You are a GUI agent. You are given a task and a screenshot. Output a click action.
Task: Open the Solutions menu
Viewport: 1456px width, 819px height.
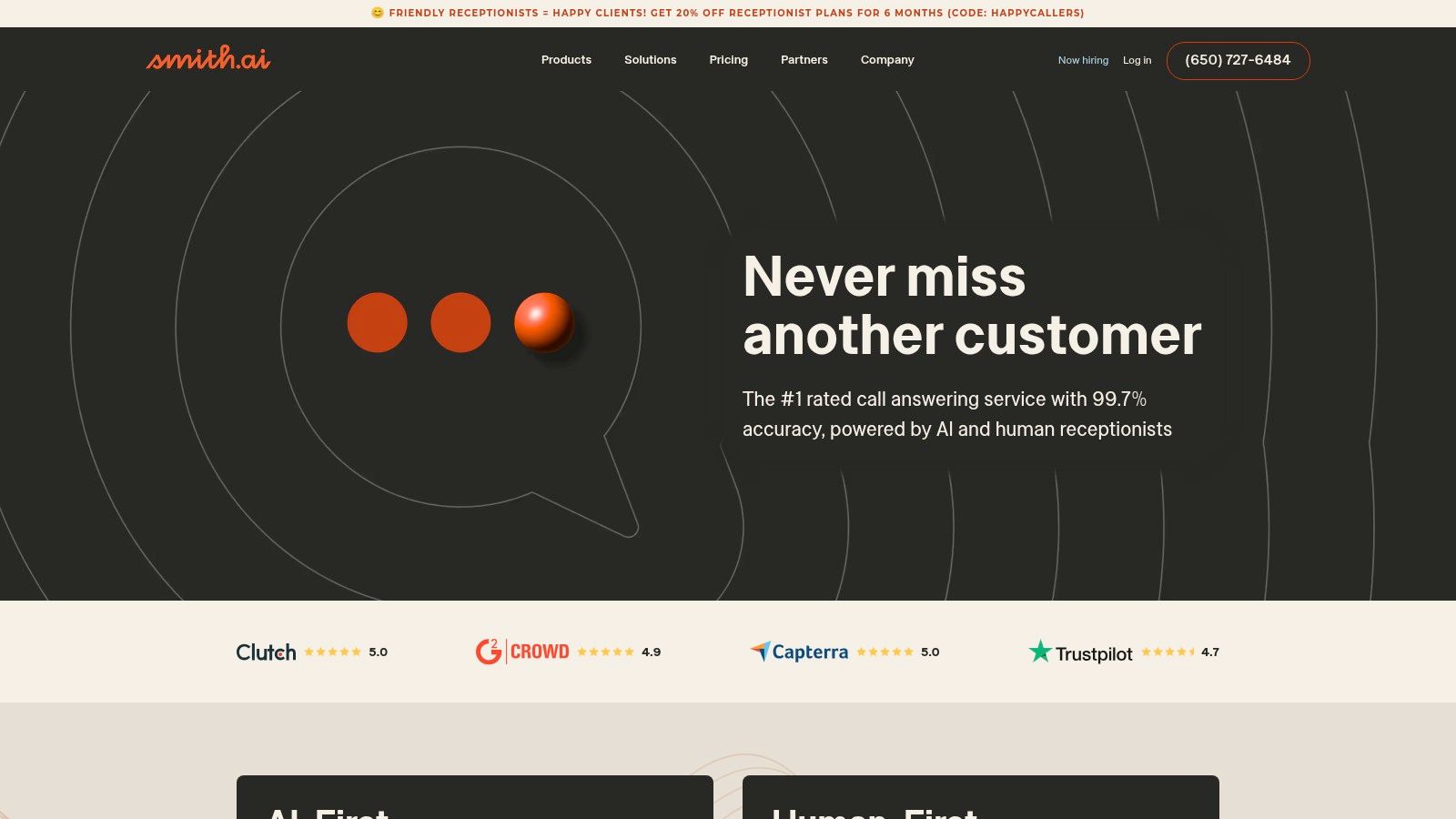coord(650,60)
